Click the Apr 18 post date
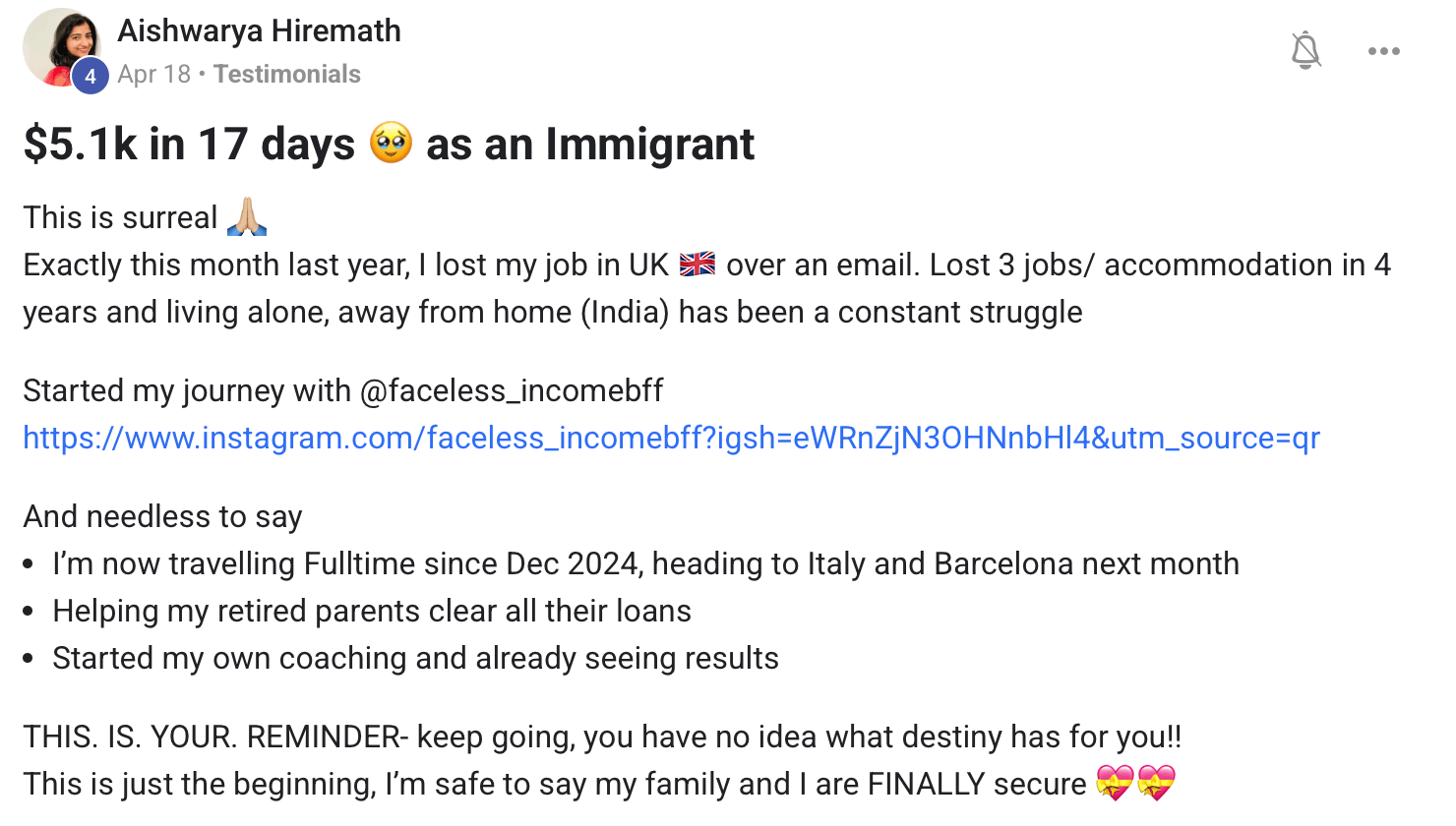Image resolution: width=1456 pixels, height=826 pixels. (x=154, y=74)
